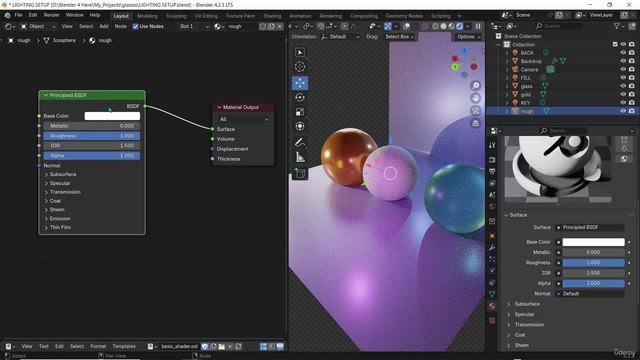The image size is (640, 360).
Task: Click the viewport zoom magnifier icon
Action: tap(476, 85)
